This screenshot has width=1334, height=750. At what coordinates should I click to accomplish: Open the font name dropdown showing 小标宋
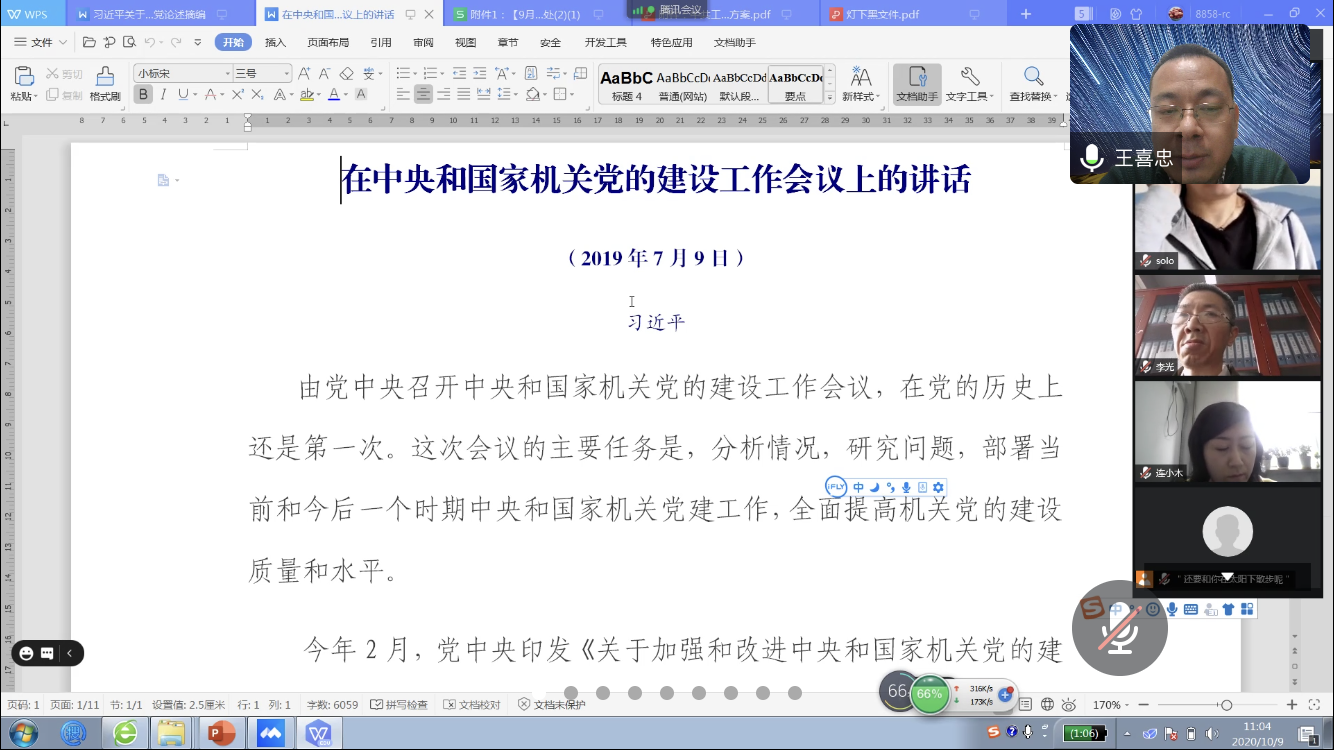[x=226, y=73]
